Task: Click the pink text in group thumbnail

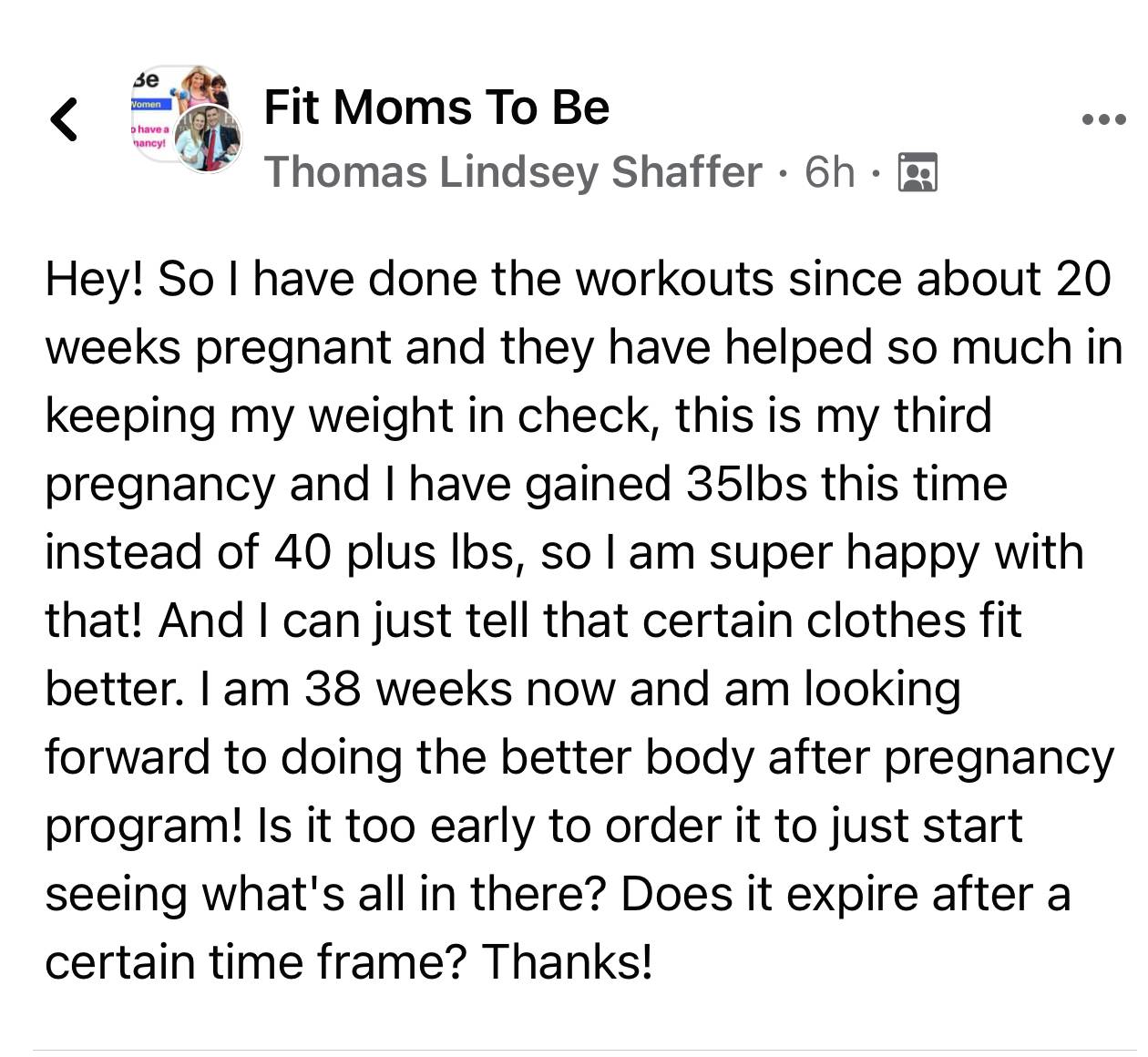Action: (x=149, y=138)
